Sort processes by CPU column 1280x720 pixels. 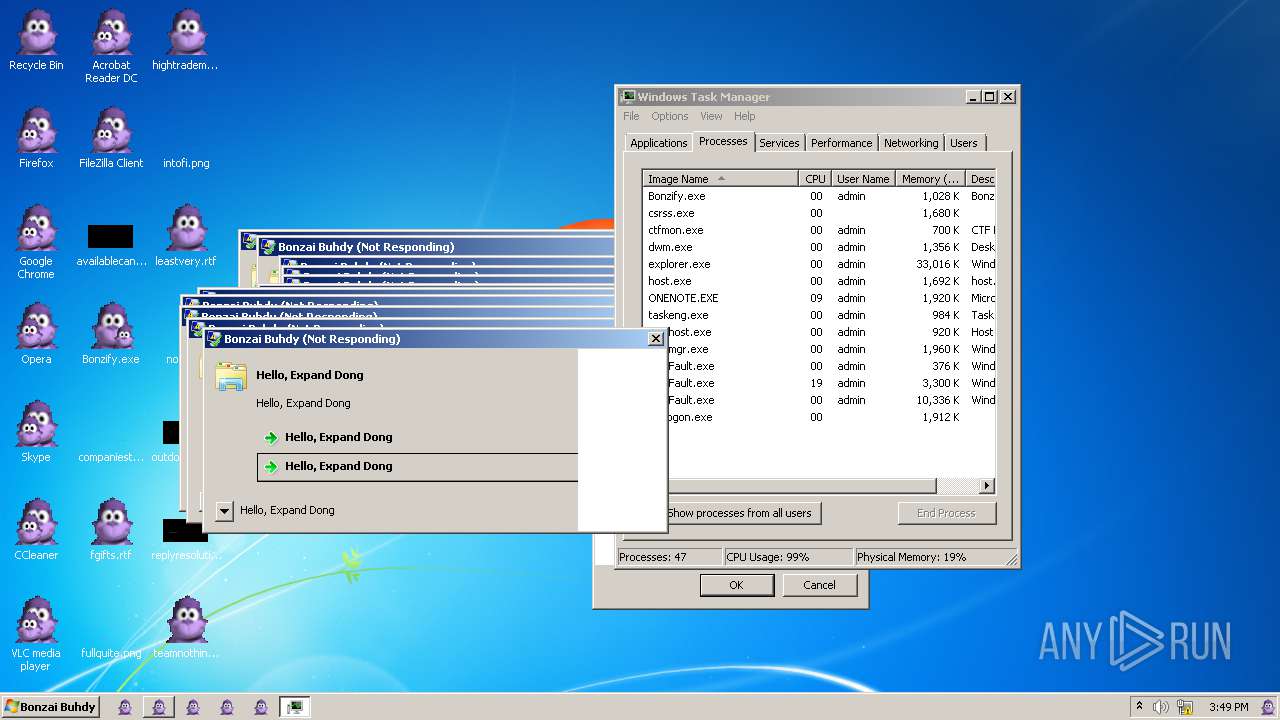coord(815,179)
